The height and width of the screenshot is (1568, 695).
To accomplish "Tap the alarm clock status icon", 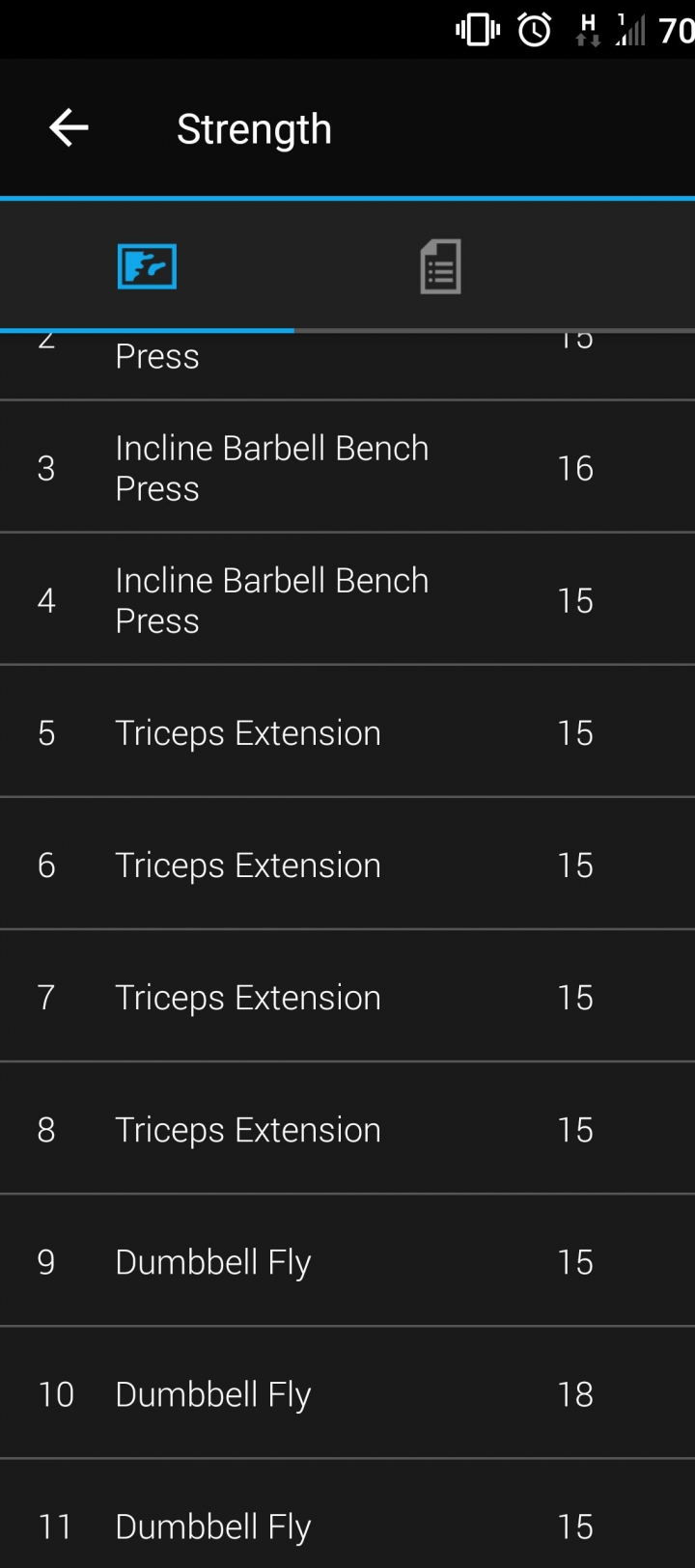I will (535, 30).
